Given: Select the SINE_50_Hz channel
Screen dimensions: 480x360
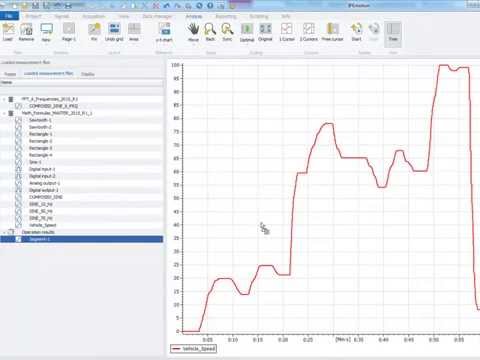Looking at the screenshot, I should (41, 211).
